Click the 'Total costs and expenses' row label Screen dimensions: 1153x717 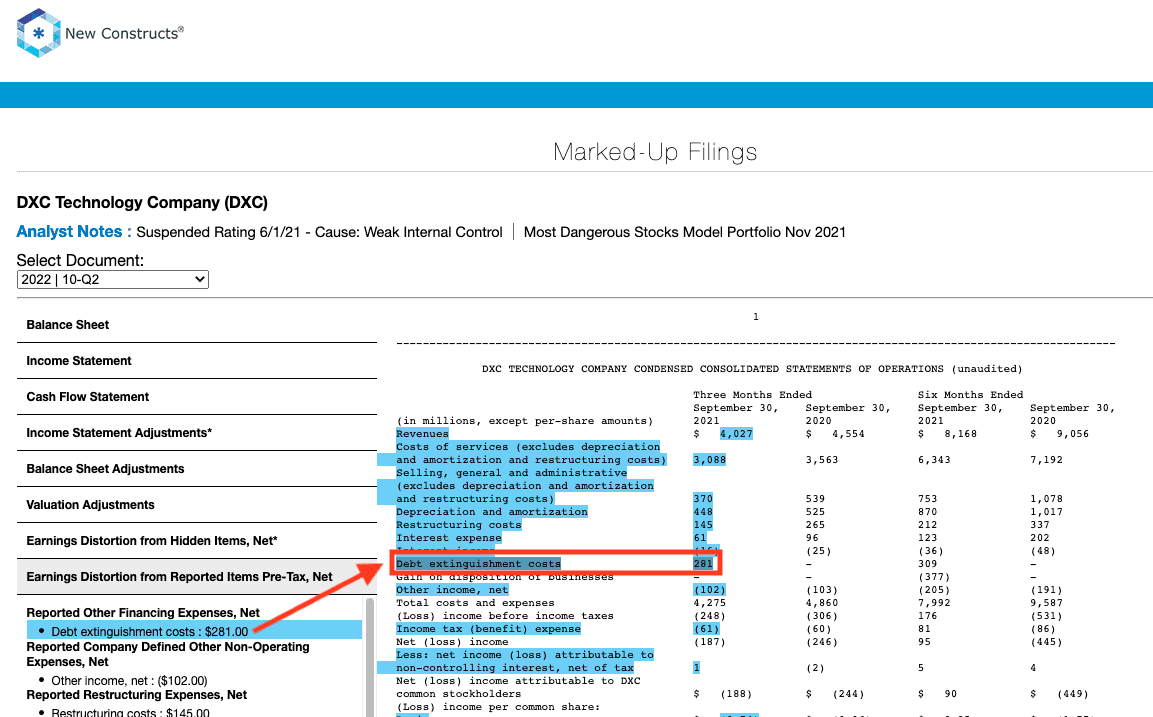pos(475,603)
